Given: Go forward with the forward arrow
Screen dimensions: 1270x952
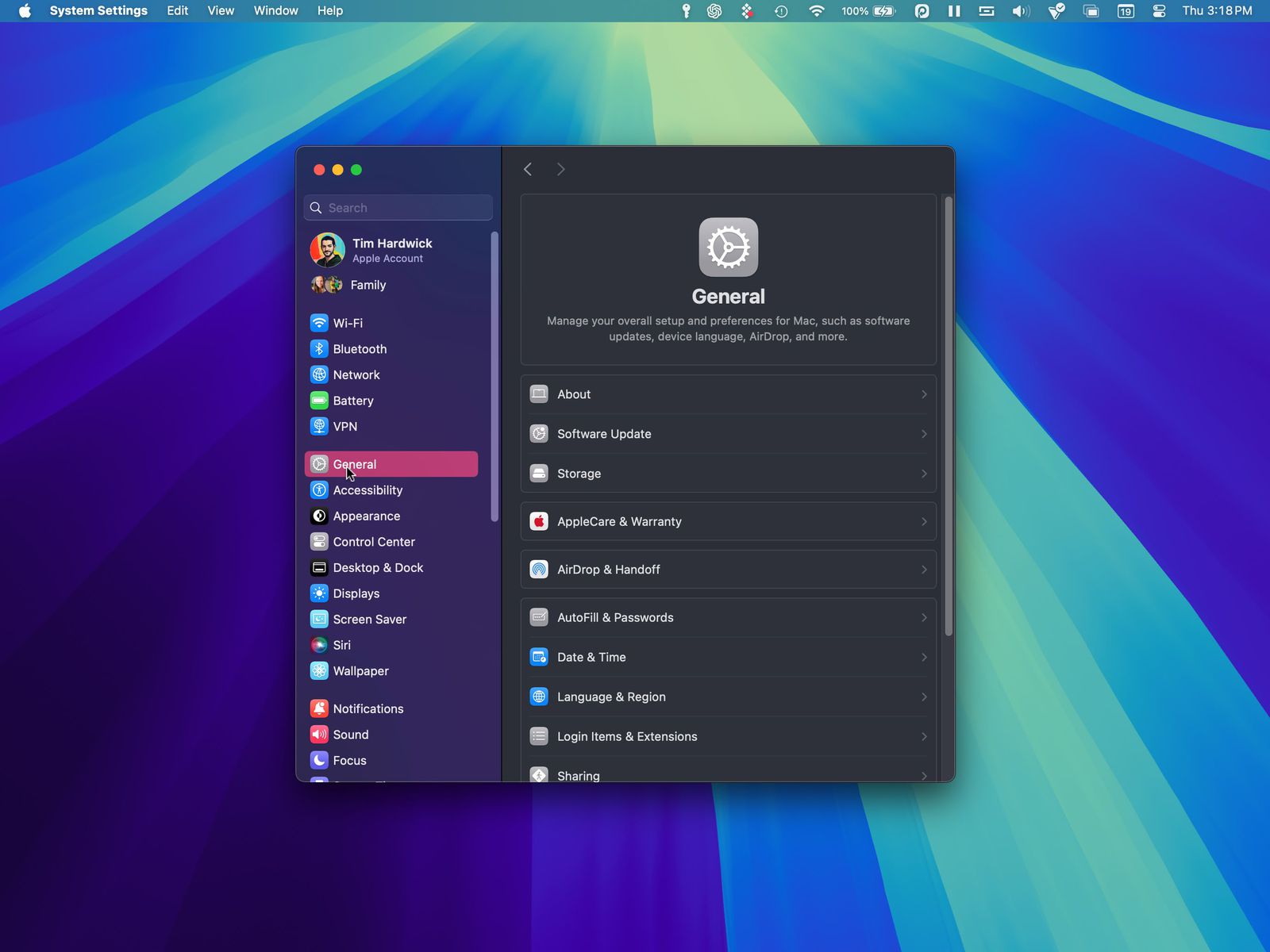Looking at the screenshot, I should [x=560, y=169].
